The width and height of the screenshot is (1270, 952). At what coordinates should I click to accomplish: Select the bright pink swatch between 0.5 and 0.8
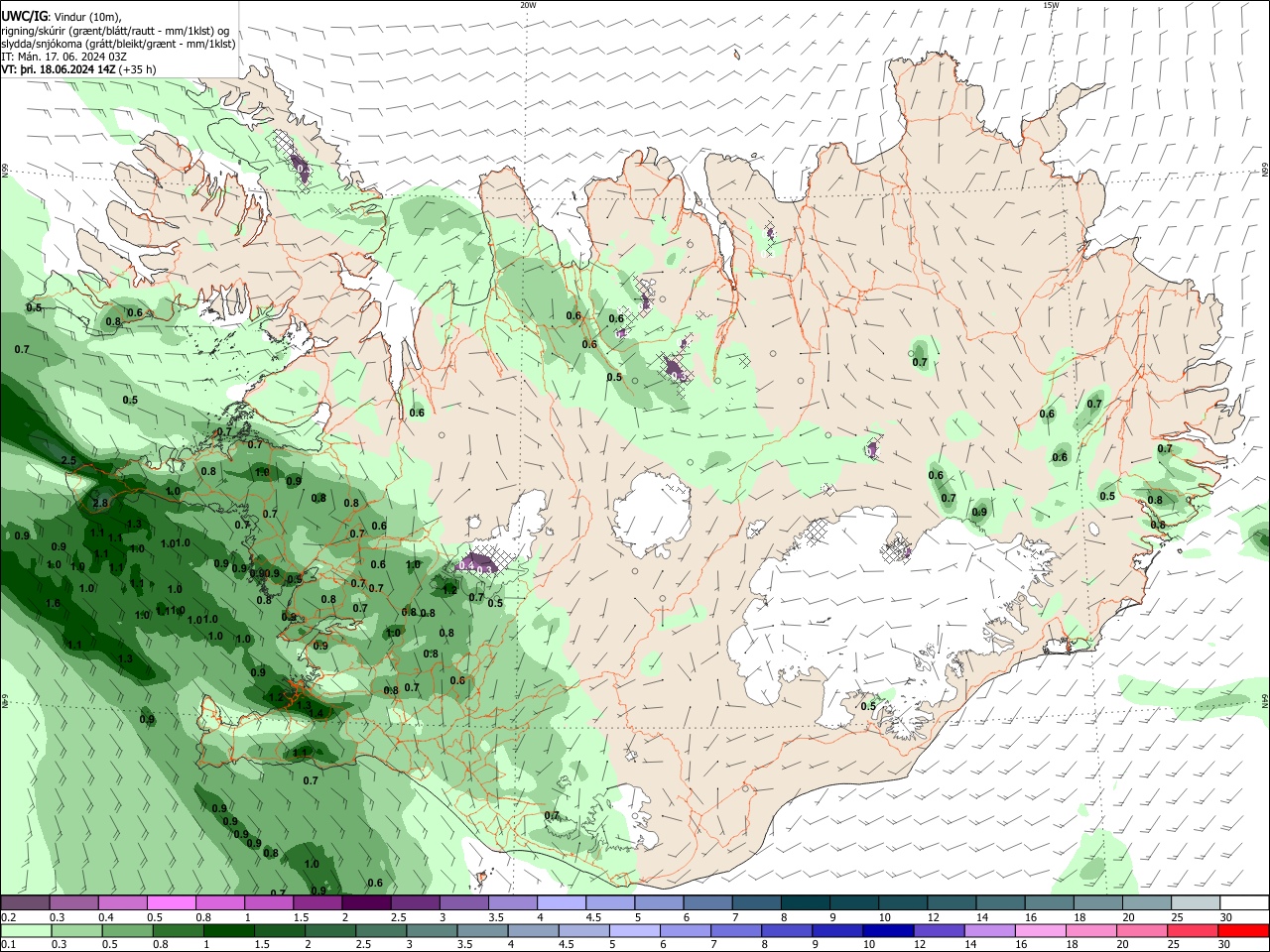(x=171, y=903)
